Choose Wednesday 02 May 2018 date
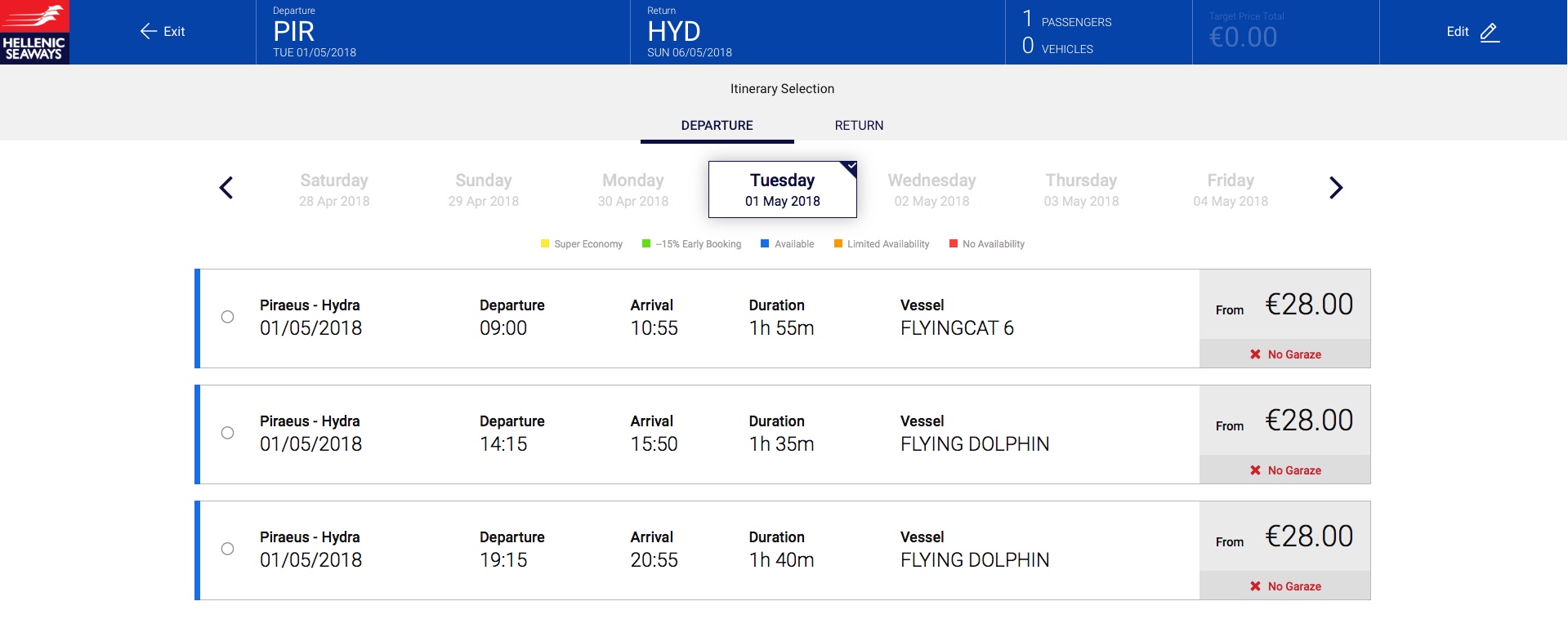 931,189
